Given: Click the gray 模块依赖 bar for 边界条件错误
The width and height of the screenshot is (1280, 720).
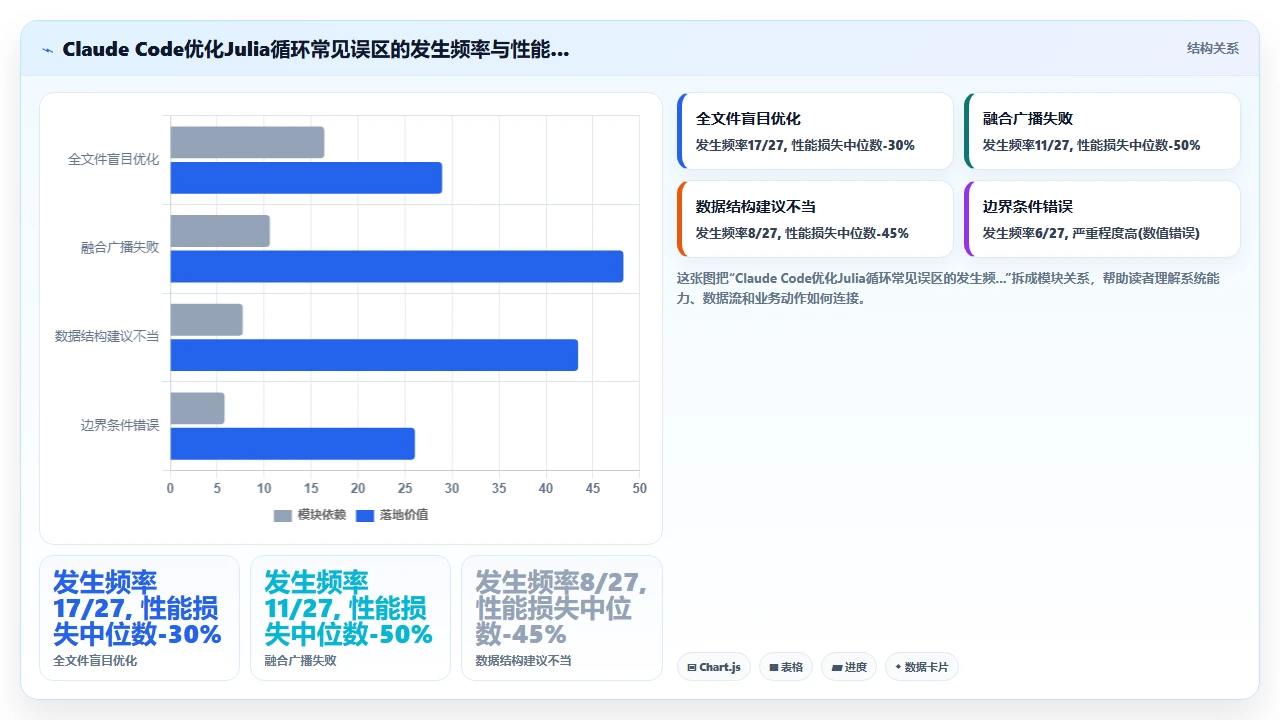Looking at the screenshot, I should point(197,408).
